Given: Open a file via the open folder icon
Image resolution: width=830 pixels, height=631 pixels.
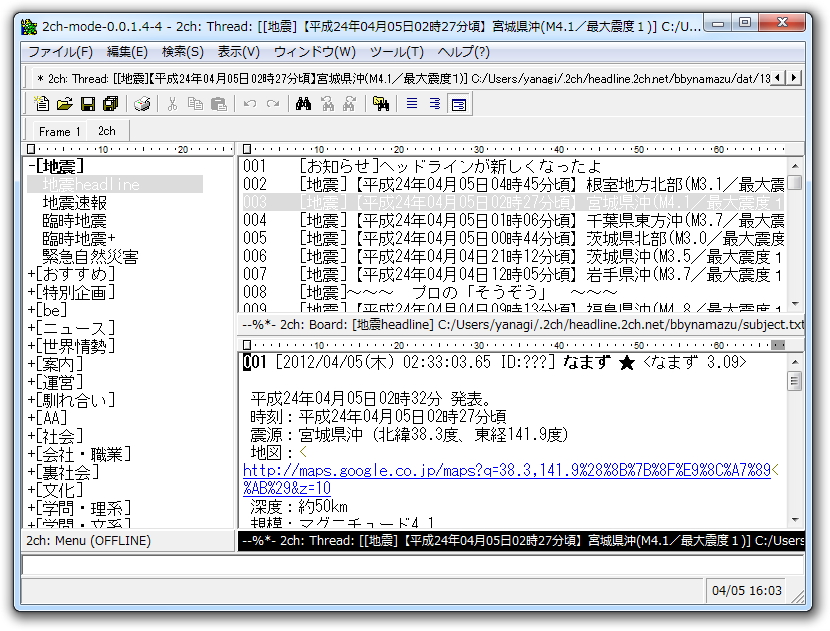Looking at the screenshot, I should point(63,103).
